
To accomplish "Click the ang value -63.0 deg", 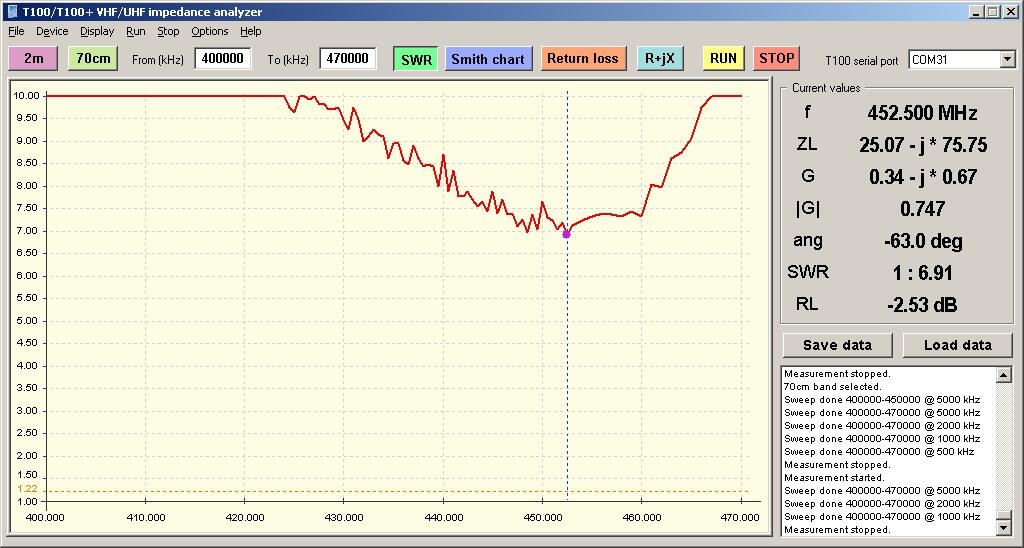I will 923,241.
